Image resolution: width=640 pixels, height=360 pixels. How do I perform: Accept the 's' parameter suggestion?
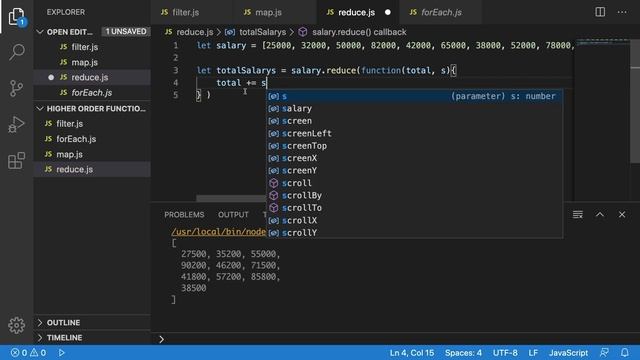[414, 96]
